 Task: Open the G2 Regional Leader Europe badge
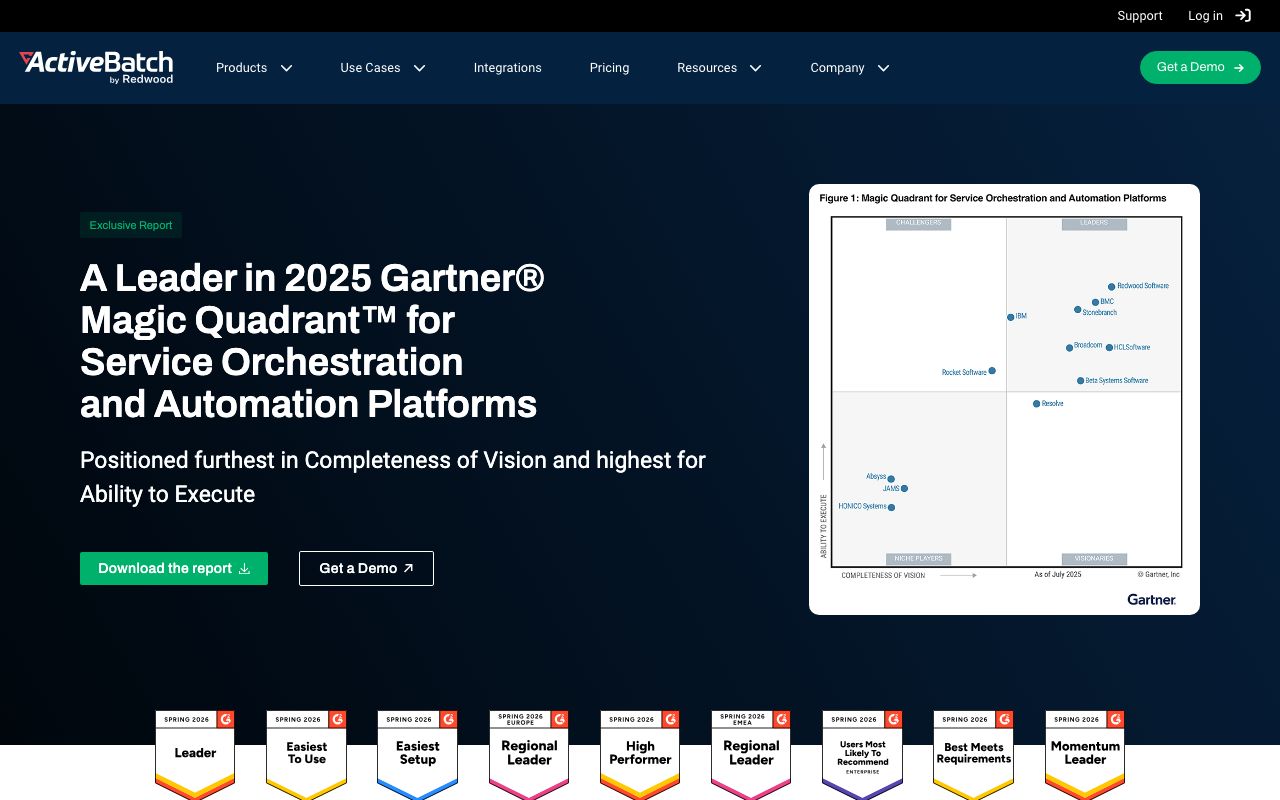coord(529,755)
